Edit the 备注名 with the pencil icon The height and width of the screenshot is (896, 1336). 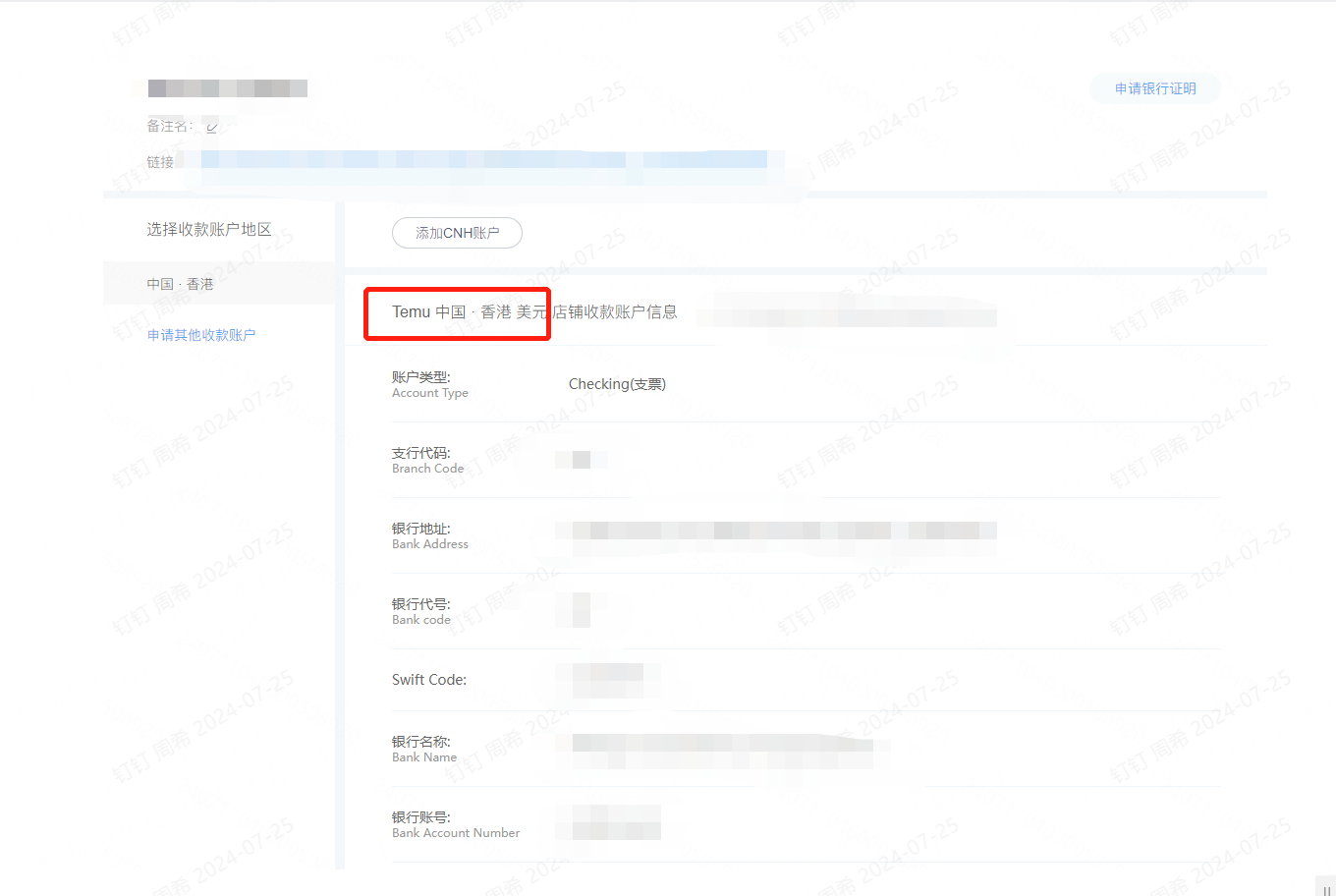pyautogui.click(x=211, y=127)
